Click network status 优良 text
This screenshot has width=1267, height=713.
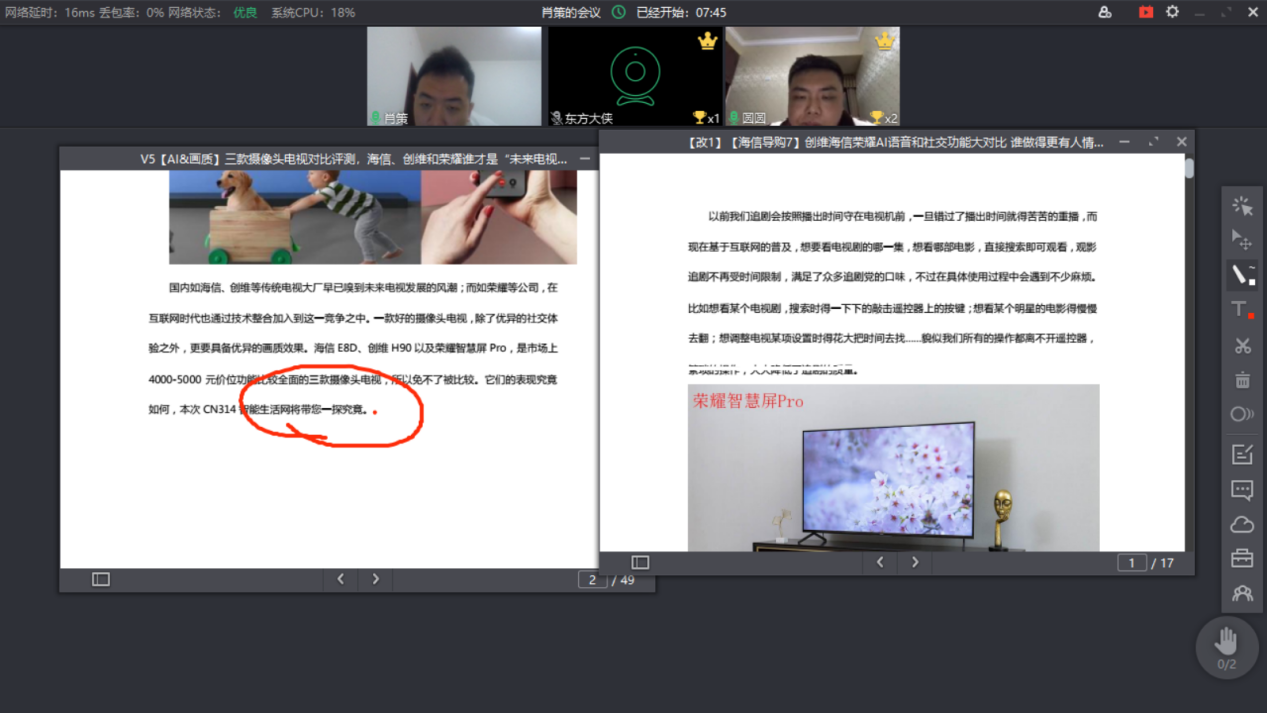click(x=245, y=12)
